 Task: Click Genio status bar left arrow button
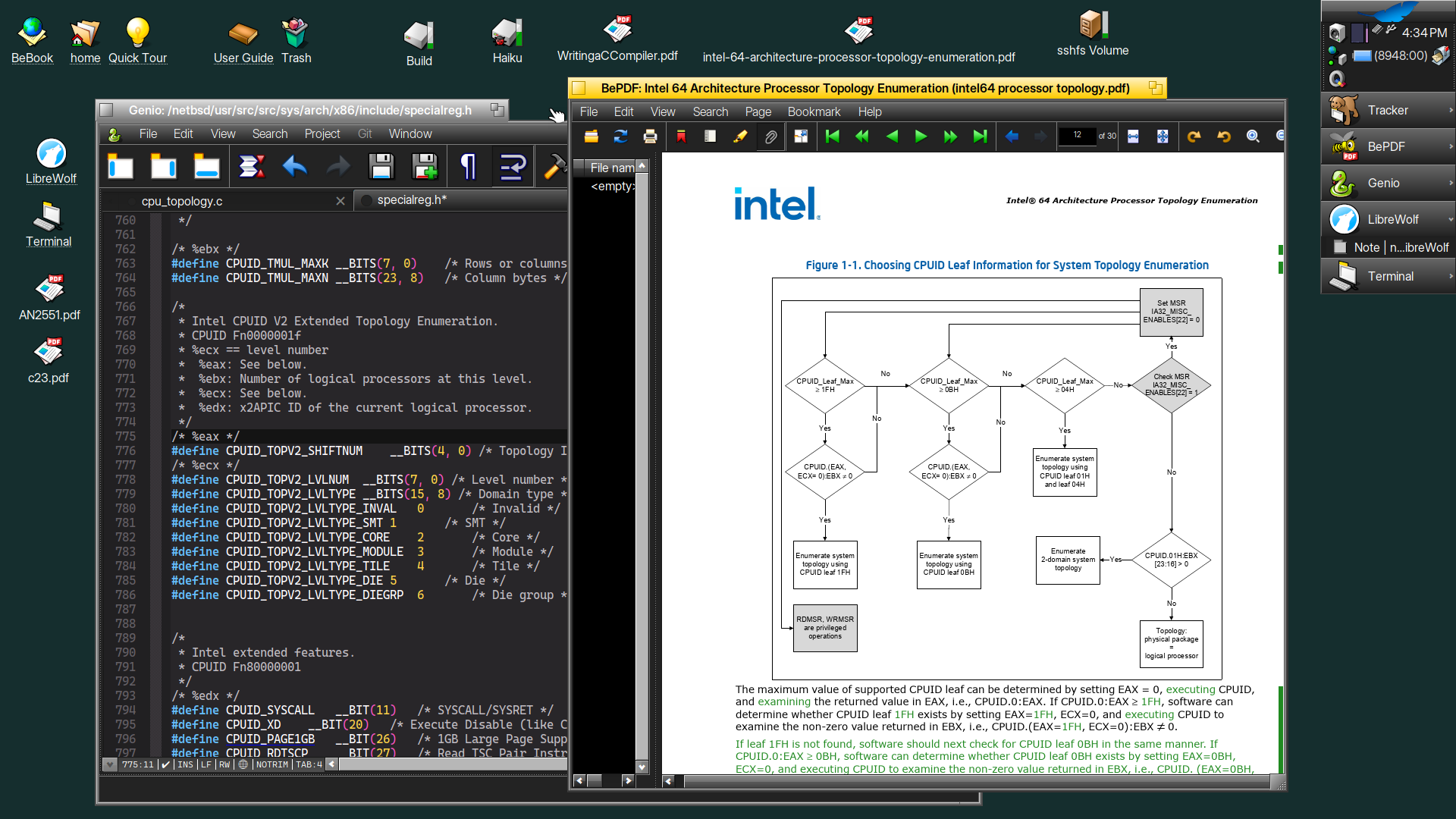331,764
